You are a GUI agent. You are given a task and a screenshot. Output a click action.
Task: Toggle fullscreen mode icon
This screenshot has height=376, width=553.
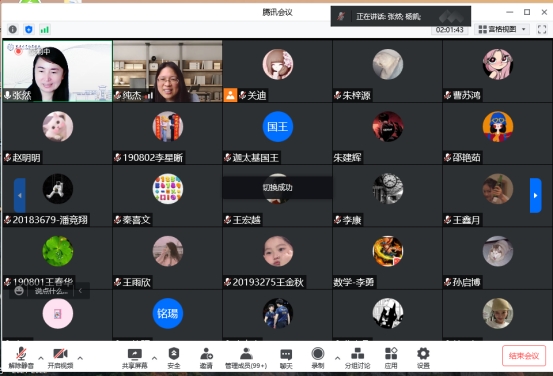542,29
